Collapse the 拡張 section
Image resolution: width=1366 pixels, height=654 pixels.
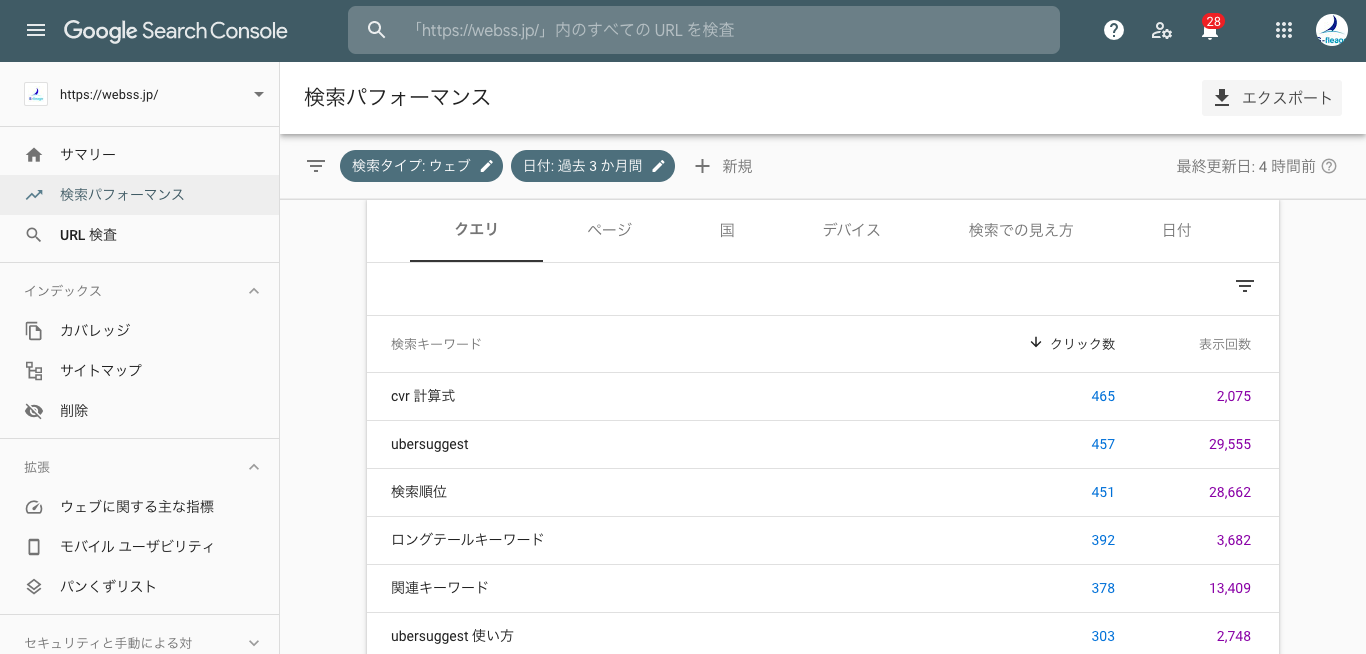(x=254, y=467)
